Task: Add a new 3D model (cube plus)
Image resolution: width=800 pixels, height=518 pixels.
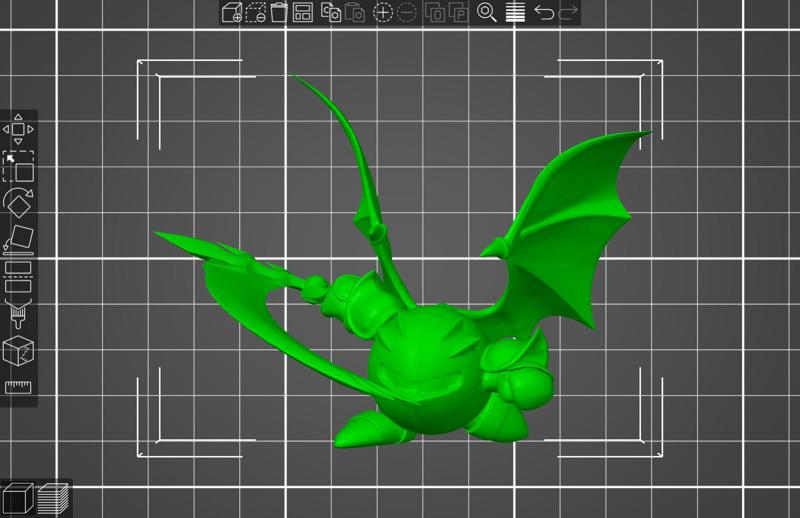Action: pyautogui.click(x=232, y=12)
